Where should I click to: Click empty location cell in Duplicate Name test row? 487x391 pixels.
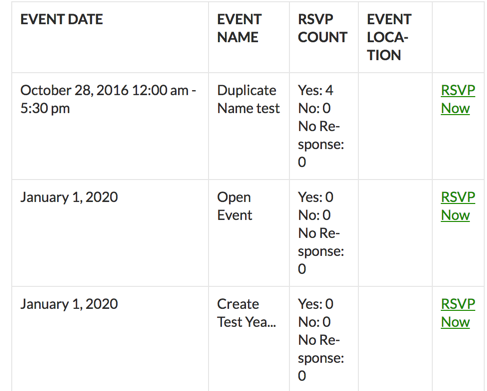(x=395, y=126)
